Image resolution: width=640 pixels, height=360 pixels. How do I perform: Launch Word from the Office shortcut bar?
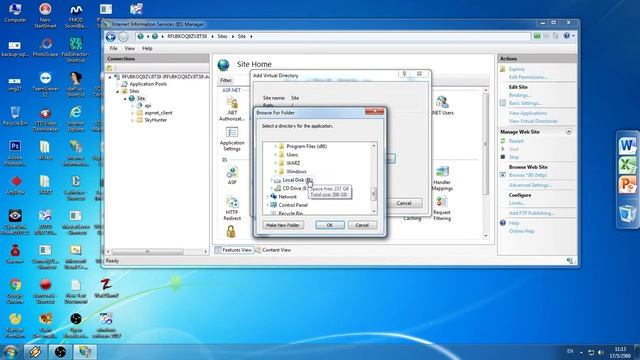tap(627, 145)
